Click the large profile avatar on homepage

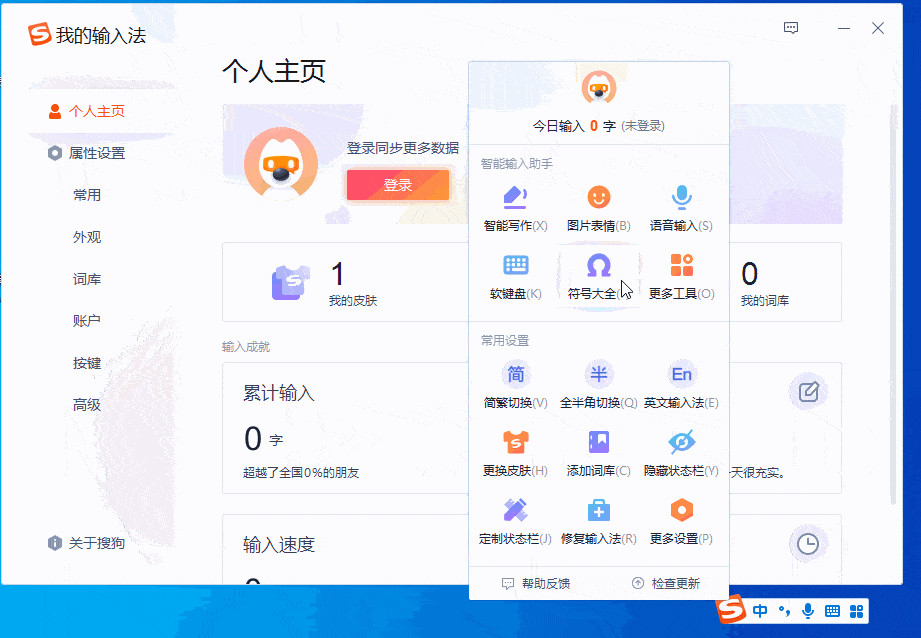281,164
